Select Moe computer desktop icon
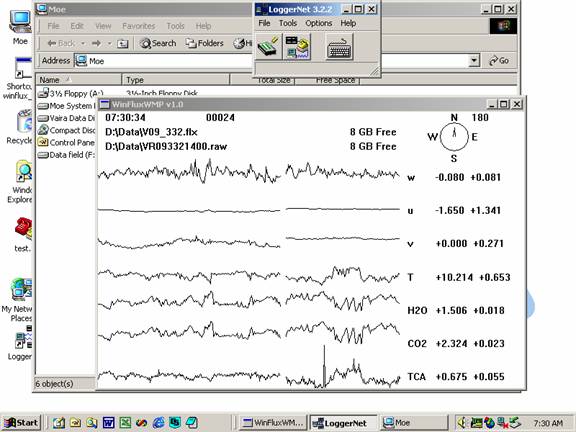 point(20,27)
